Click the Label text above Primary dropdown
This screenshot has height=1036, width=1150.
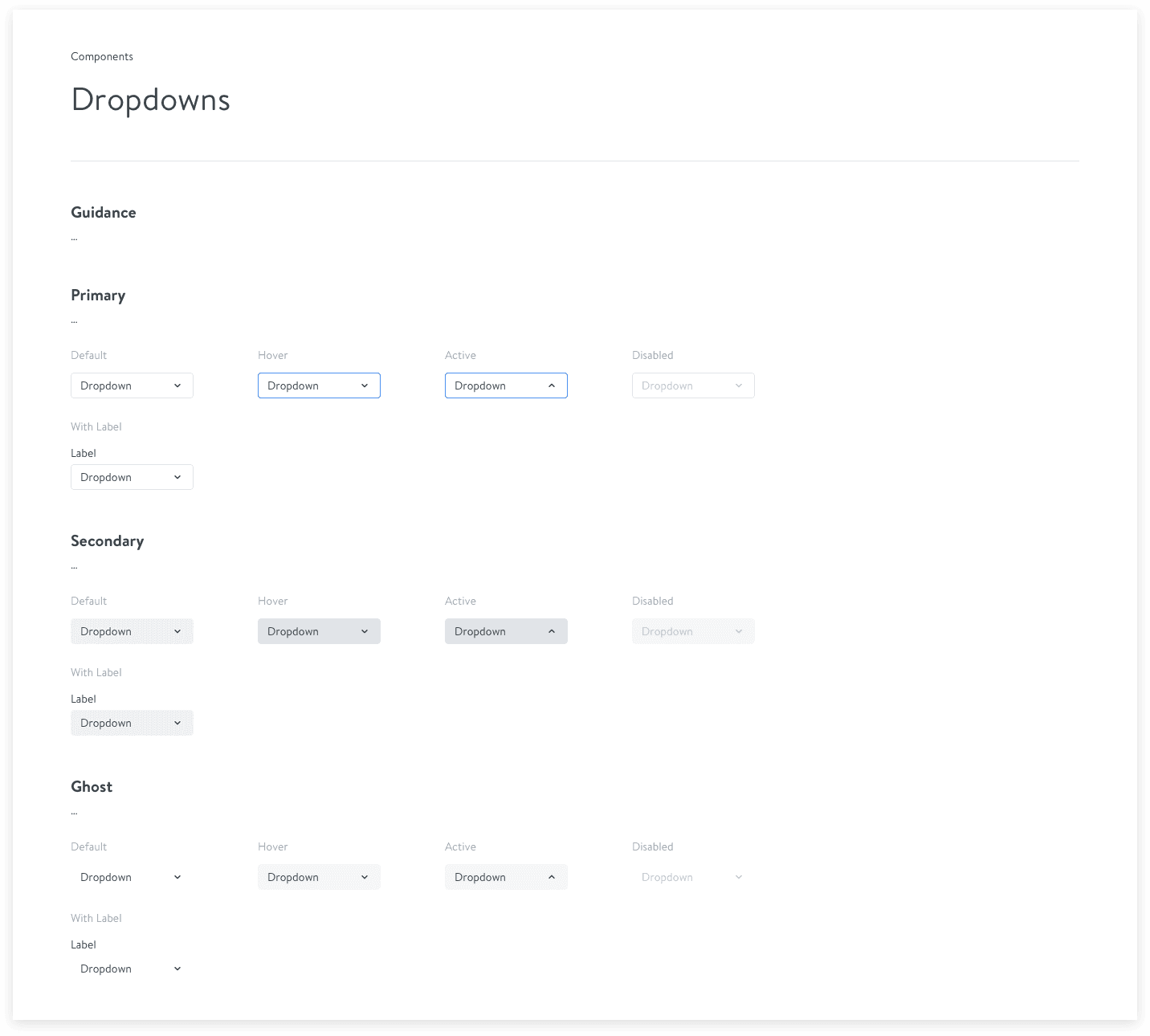pos(84,453)
